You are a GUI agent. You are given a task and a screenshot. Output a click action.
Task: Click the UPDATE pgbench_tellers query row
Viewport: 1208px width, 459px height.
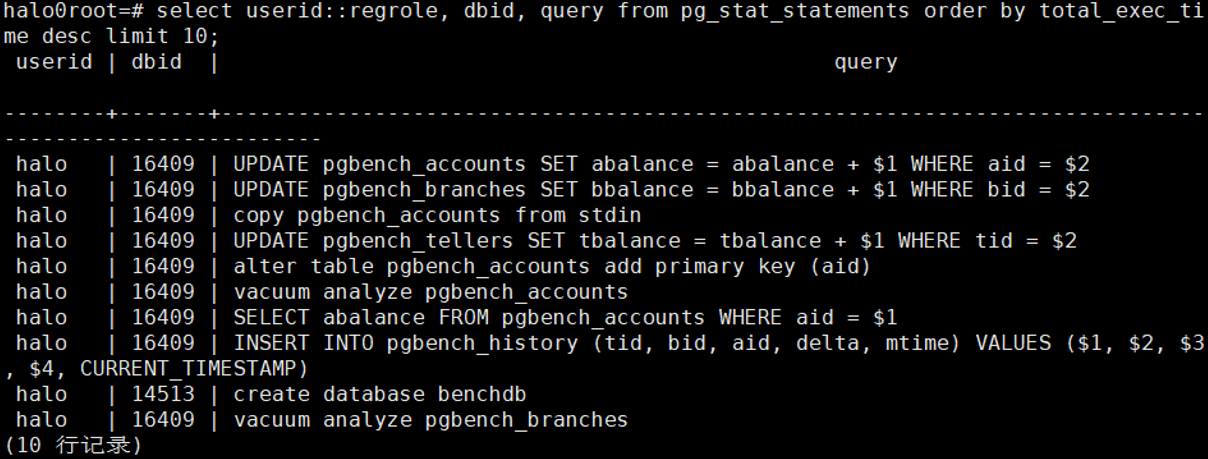(655, 241)
